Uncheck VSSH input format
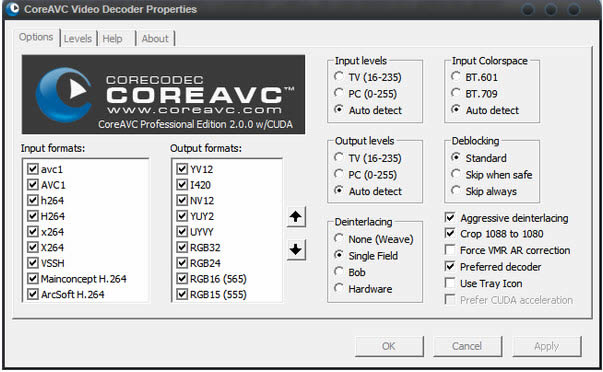The width and height of the screenshot is (603, 372). pyautogui.click(x=33, y=263)
